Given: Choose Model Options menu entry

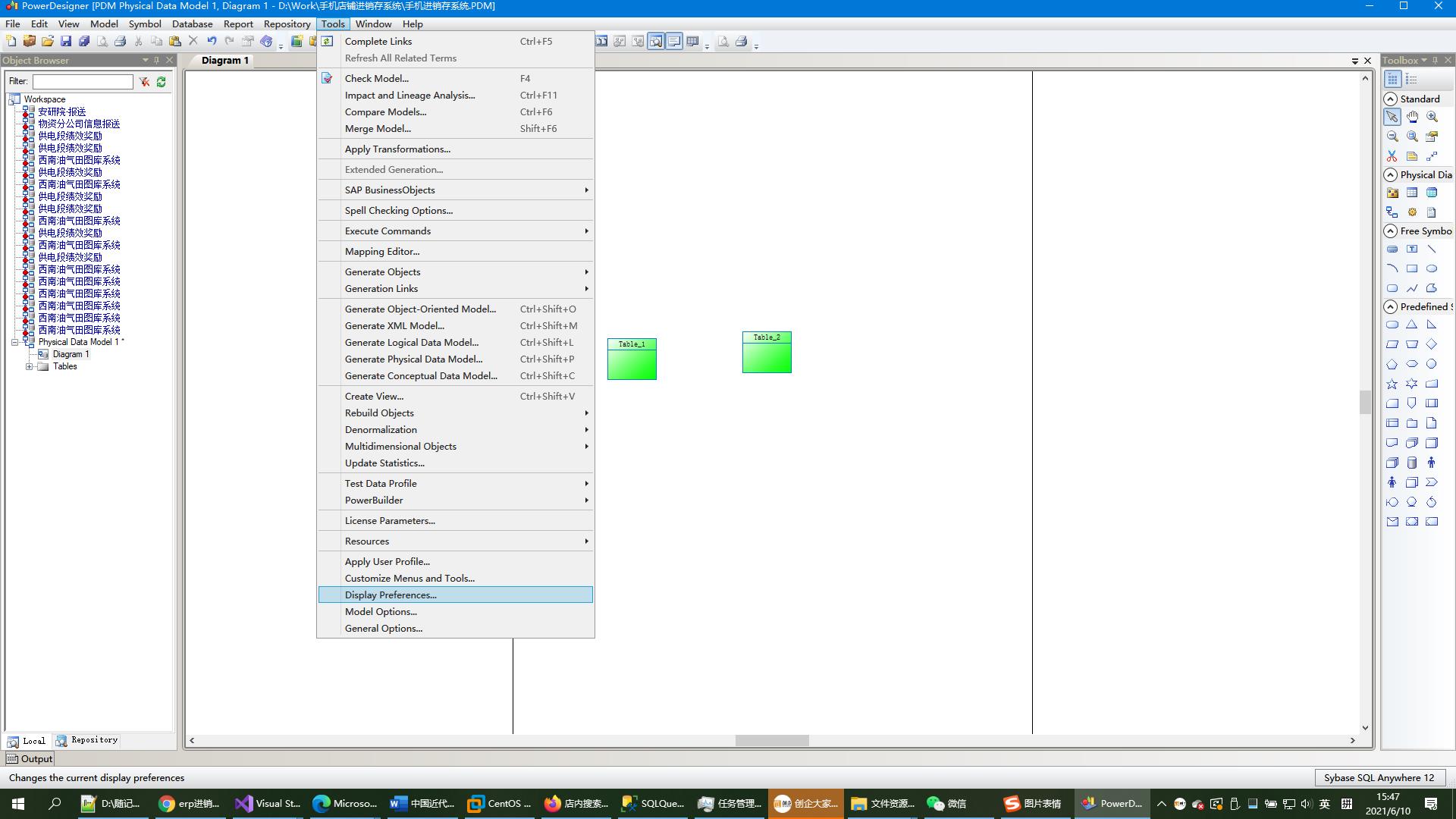Looking at the screenshot, I should point(456,612).
